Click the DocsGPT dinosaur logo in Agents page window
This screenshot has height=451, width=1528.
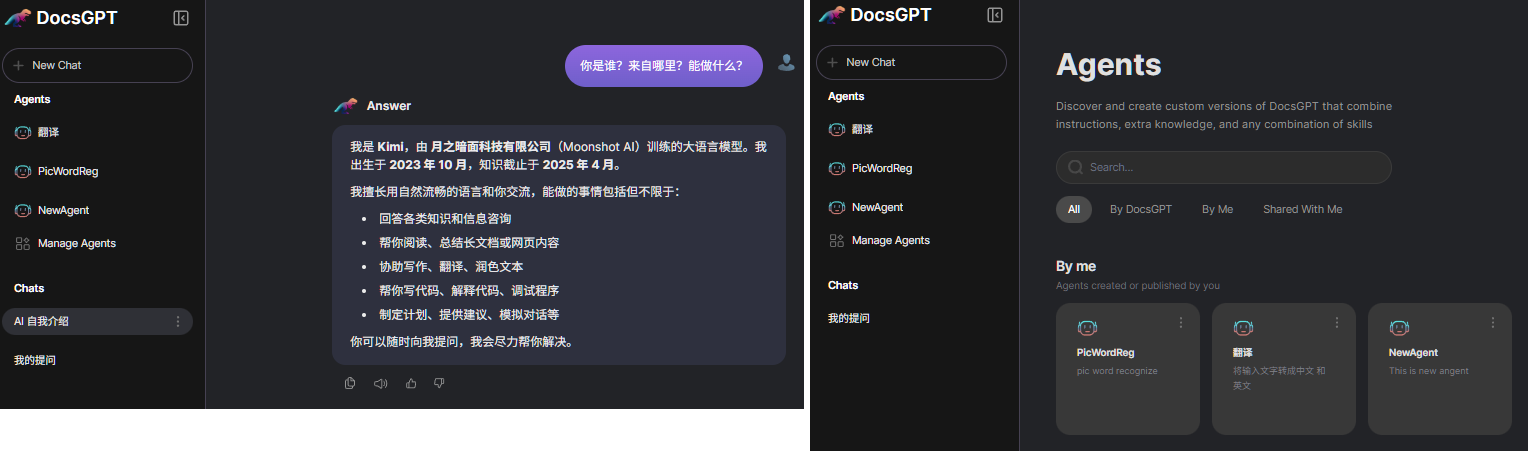tap(832, 15)
